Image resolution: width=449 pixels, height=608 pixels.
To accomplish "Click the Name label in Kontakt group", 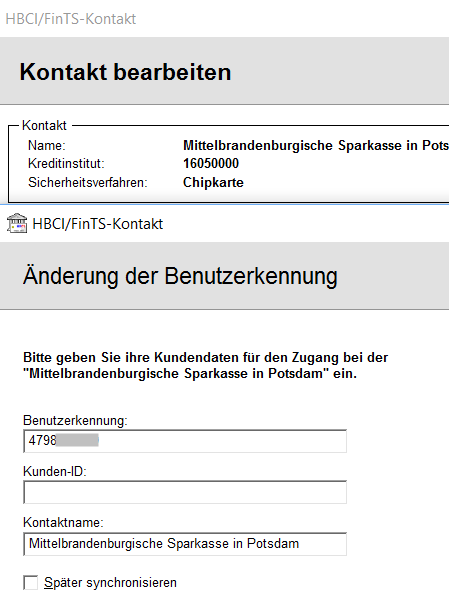I will [47, 145].
